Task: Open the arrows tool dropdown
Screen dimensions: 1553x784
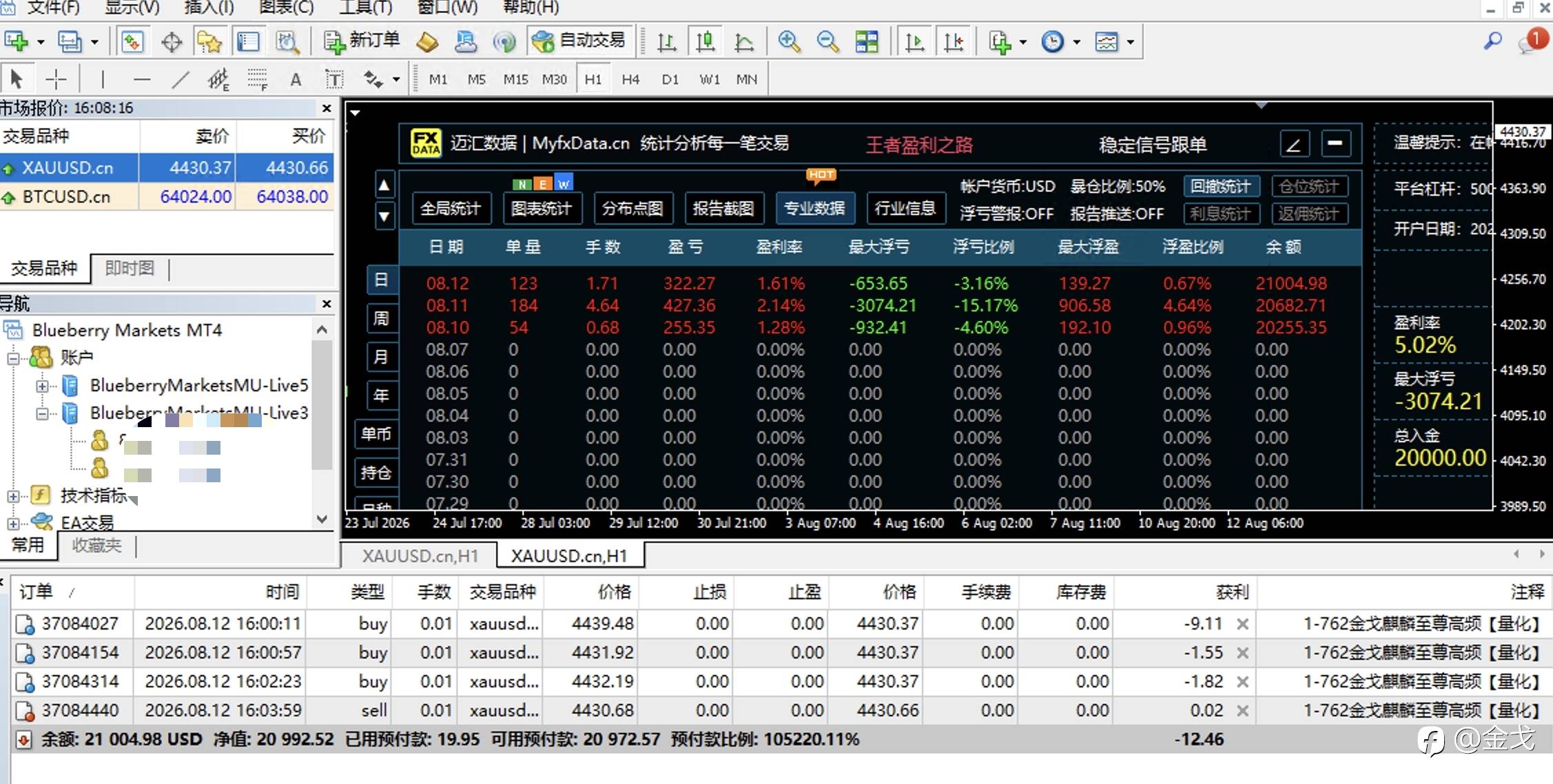Action: coord(396,79)
